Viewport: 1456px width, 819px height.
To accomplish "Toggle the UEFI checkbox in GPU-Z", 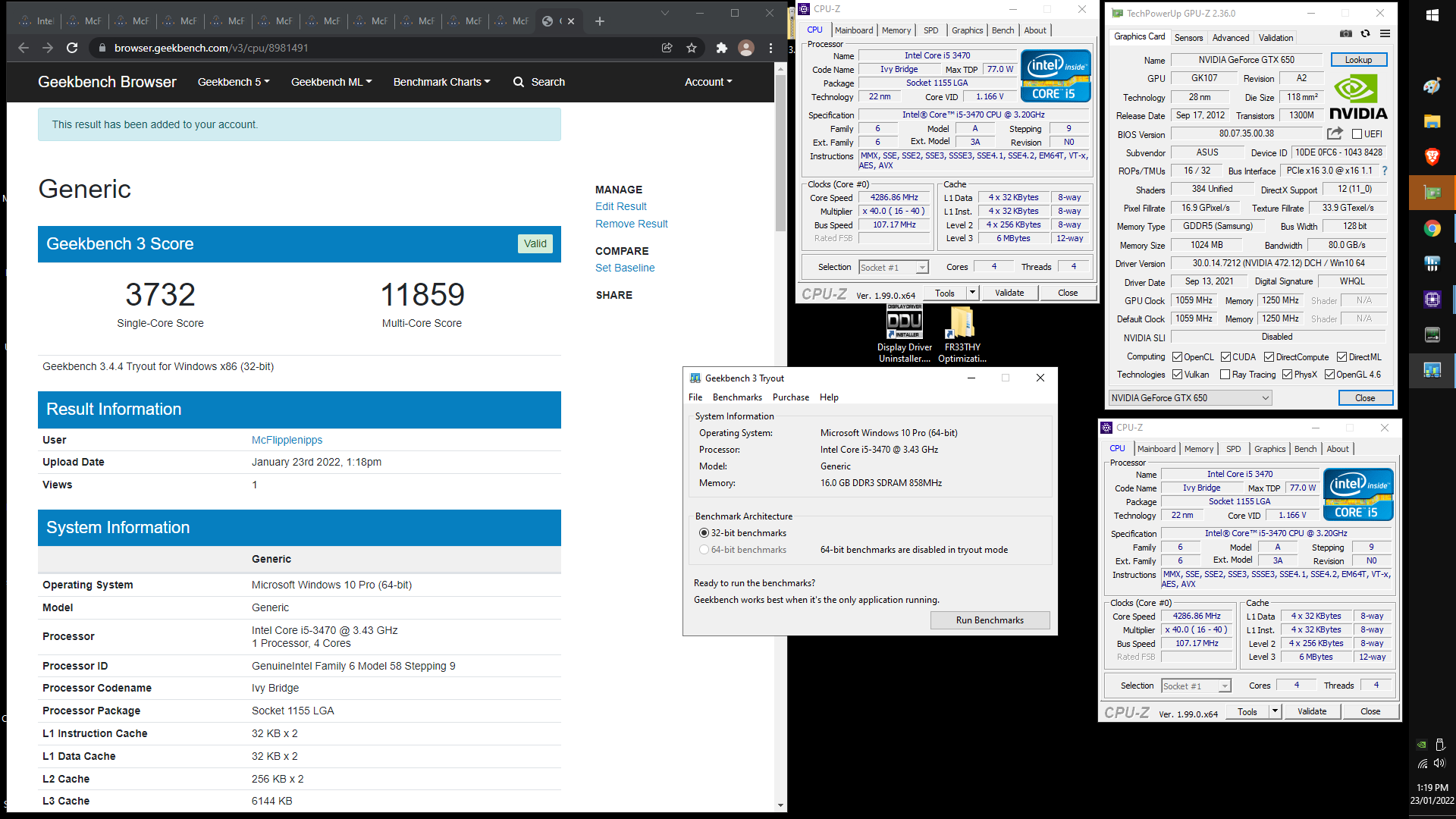I will point(1357,134).
